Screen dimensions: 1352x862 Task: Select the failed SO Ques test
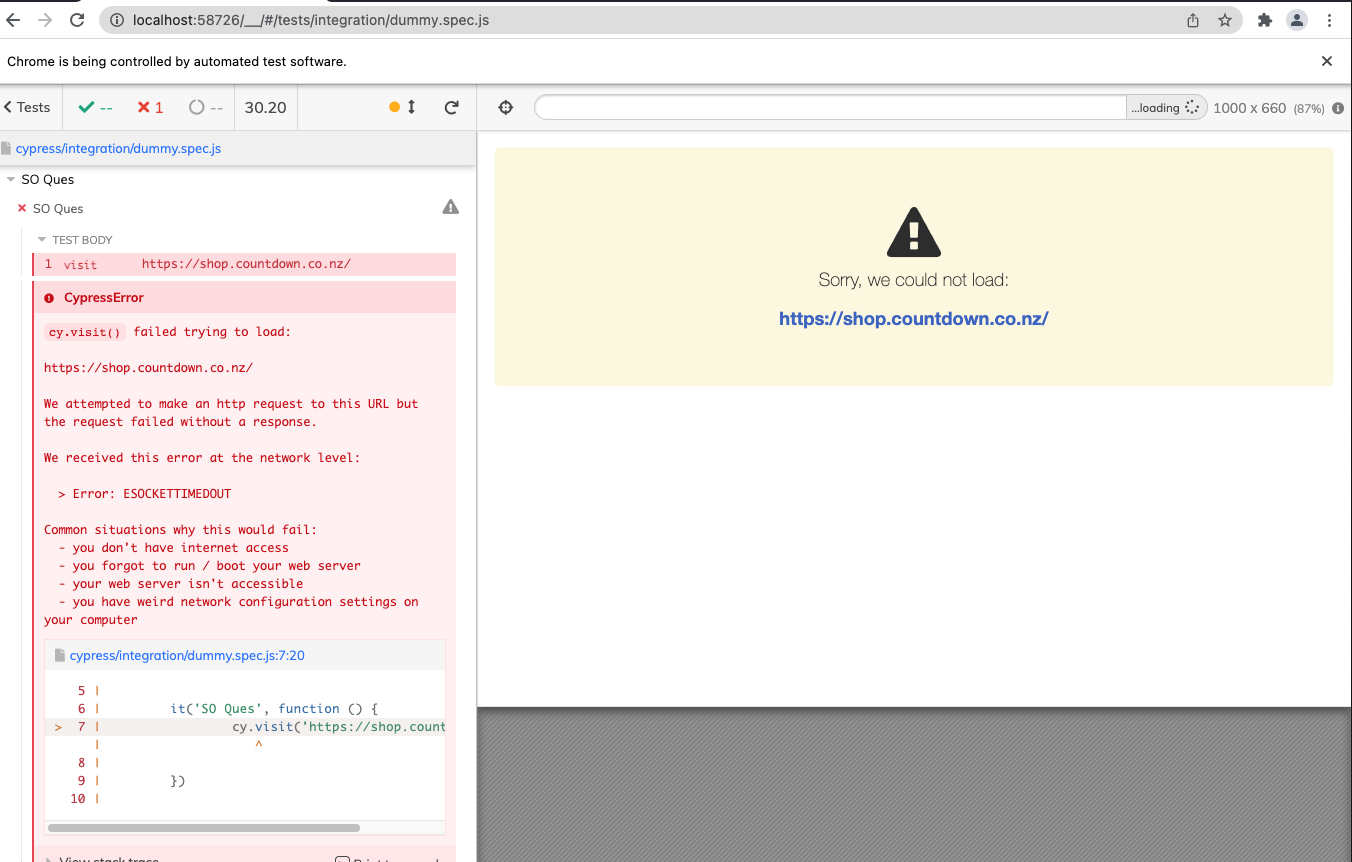(58, 208)
